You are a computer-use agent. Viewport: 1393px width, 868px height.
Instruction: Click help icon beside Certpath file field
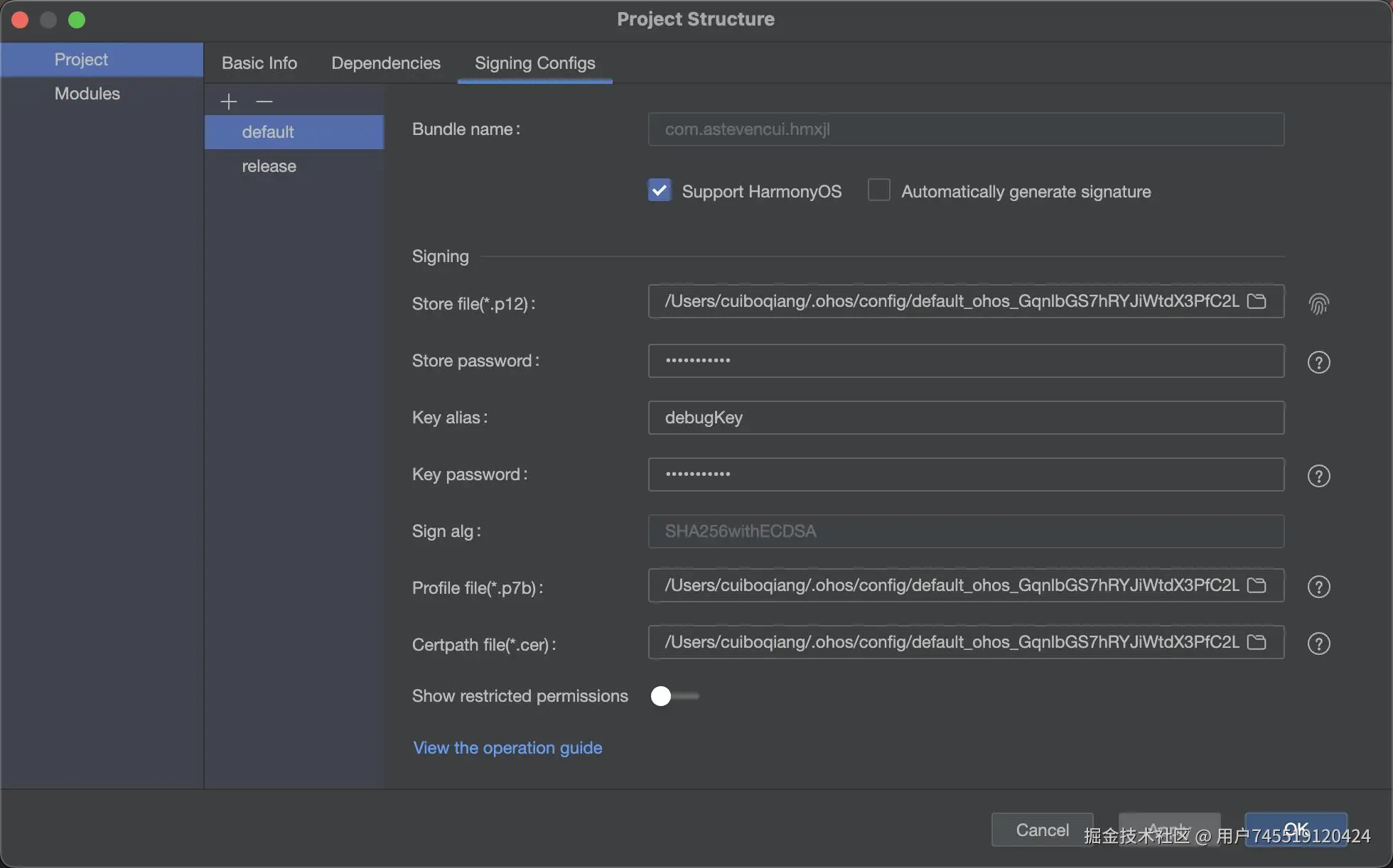click(x=1318, y=644)
